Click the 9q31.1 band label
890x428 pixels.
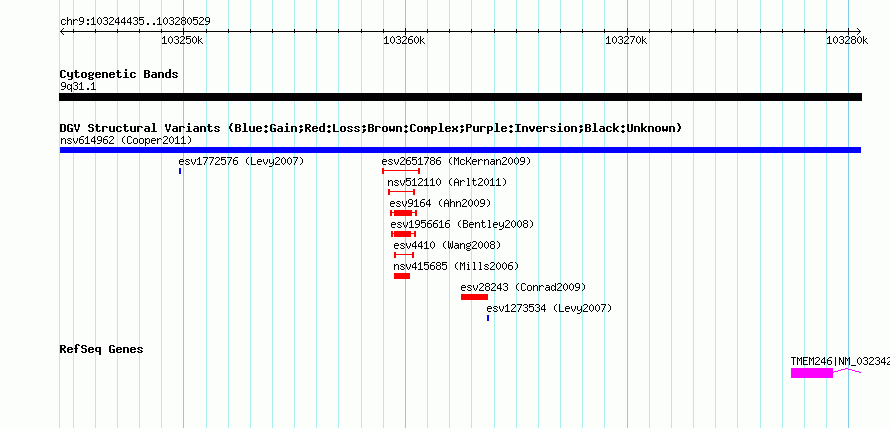point(78,87)
